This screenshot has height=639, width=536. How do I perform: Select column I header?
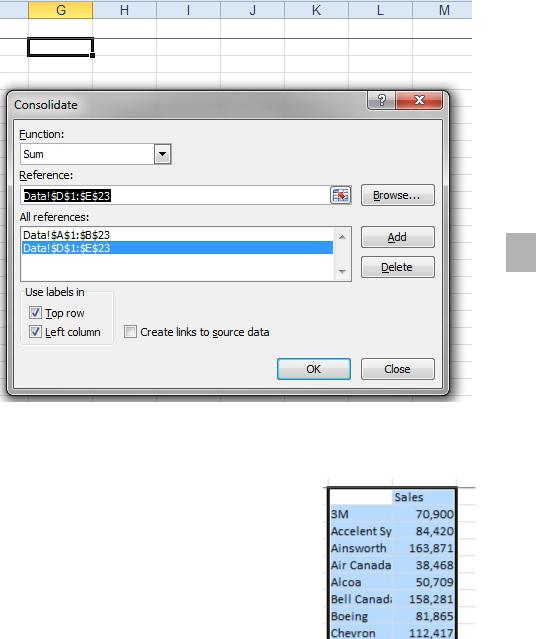tap(188, 10)
